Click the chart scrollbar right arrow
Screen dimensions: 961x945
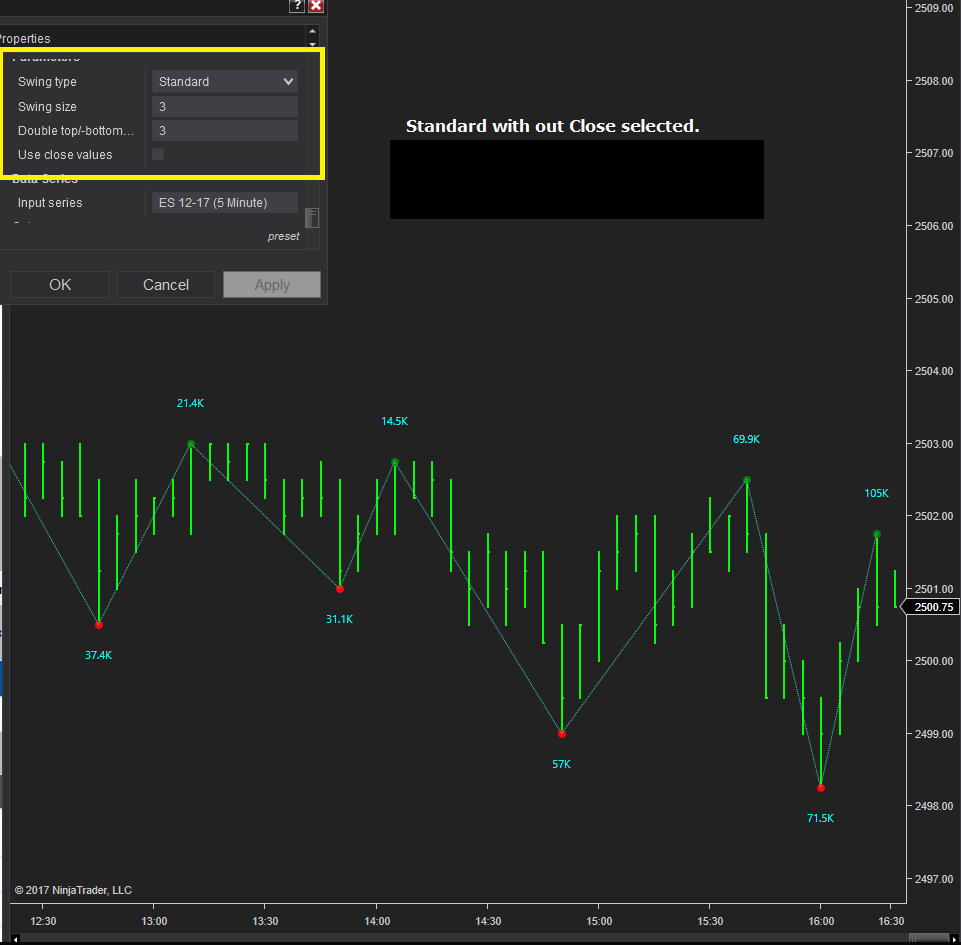(x=954, y=939)
